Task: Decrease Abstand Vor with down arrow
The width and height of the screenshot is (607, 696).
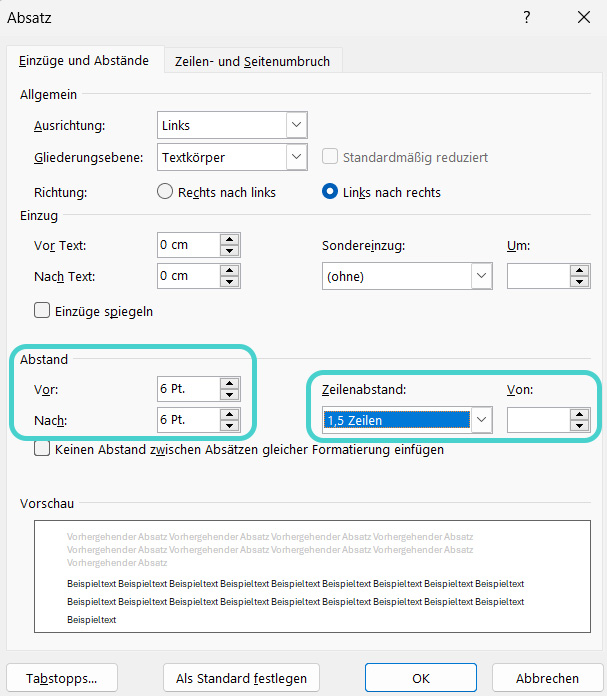Action: click(x=230, y=395)
